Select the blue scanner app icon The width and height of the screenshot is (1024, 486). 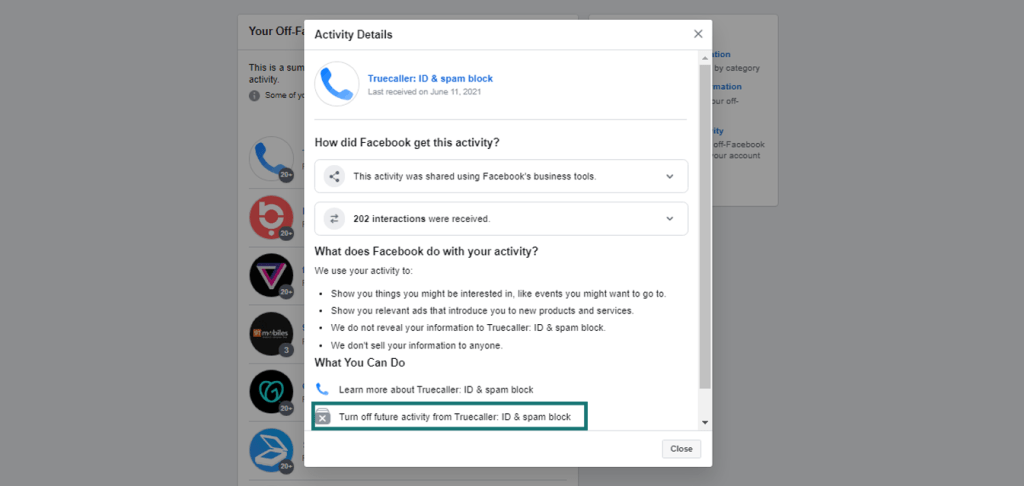tap(272, 451)
